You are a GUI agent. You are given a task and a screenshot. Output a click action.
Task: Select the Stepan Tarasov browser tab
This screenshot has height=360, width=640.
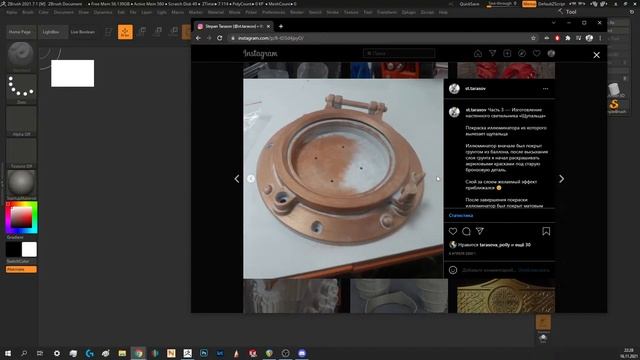(233, 26)
